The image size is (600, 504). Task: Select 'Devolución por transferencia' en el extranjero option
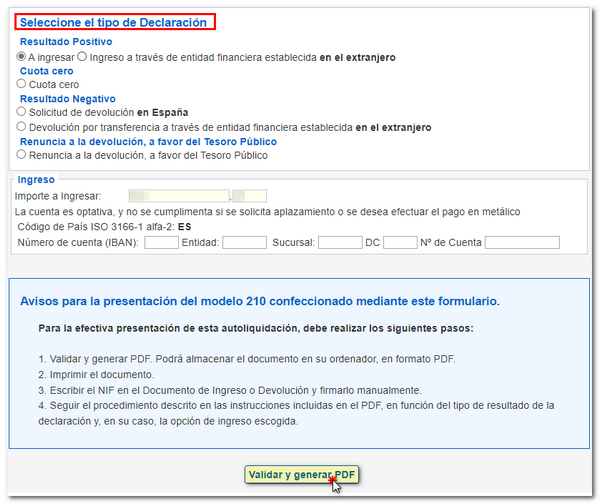[22, 128]
